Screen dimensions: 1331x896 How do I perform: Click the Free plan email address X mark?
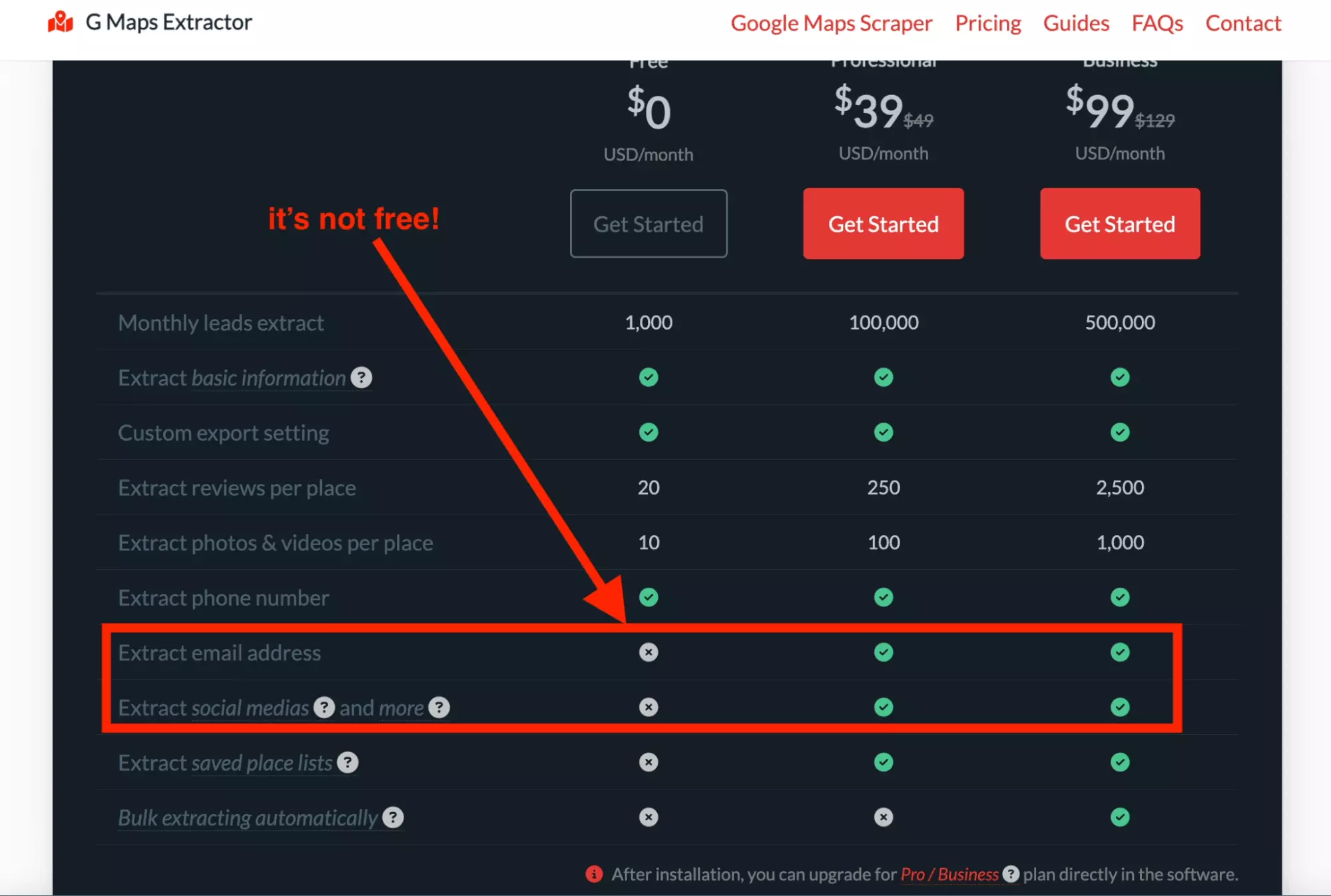(649, 652)
